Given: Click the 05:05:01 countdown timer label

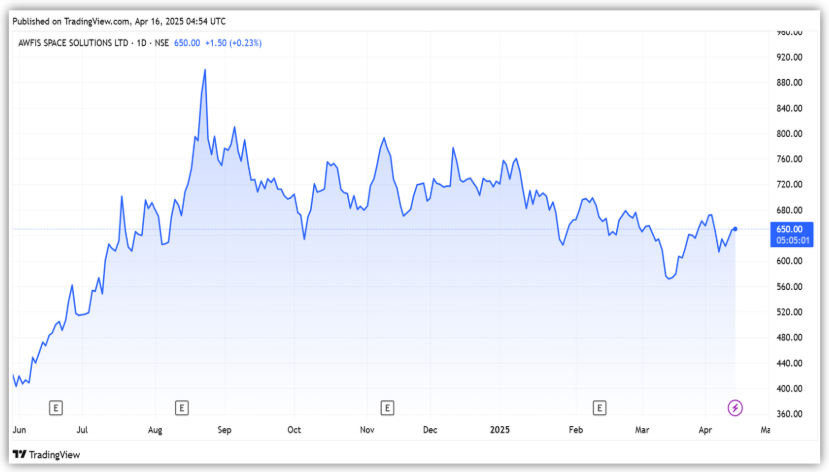Looking at the screenshot, I should pyautogui.click(x=790, y=240).
